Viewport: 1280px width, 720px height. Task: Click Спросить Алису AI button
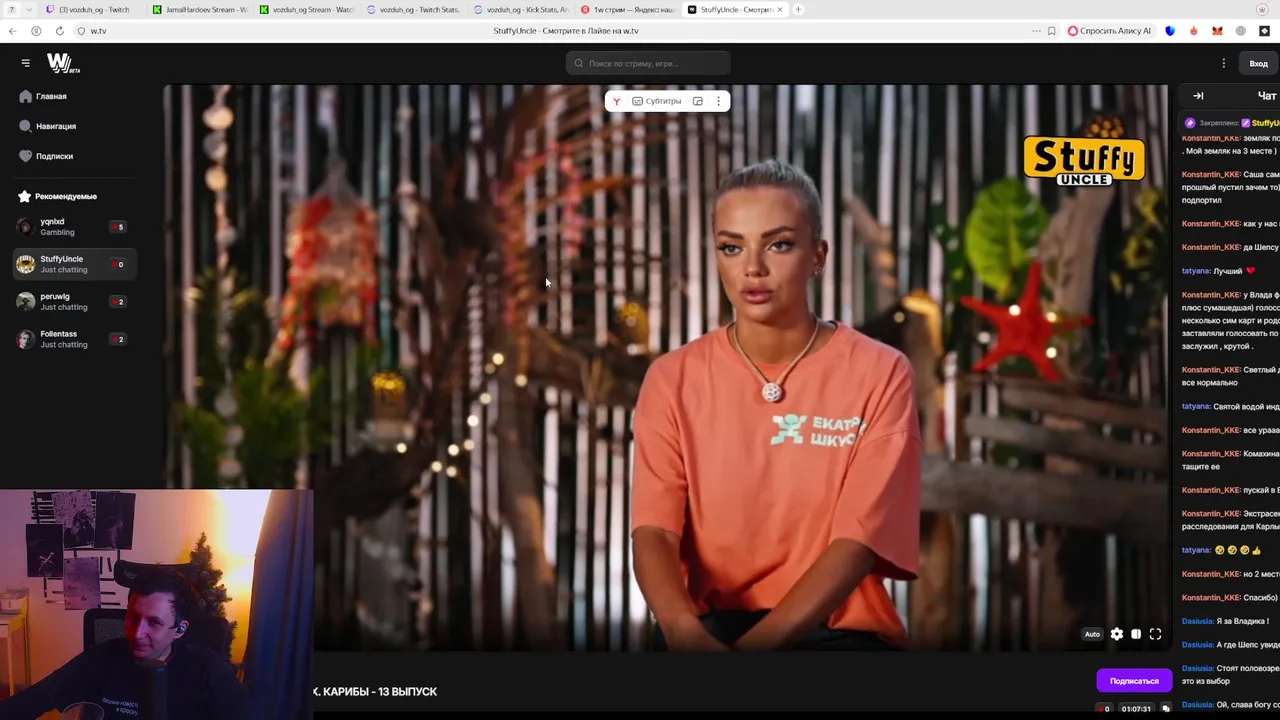(x=1109, y=31)
